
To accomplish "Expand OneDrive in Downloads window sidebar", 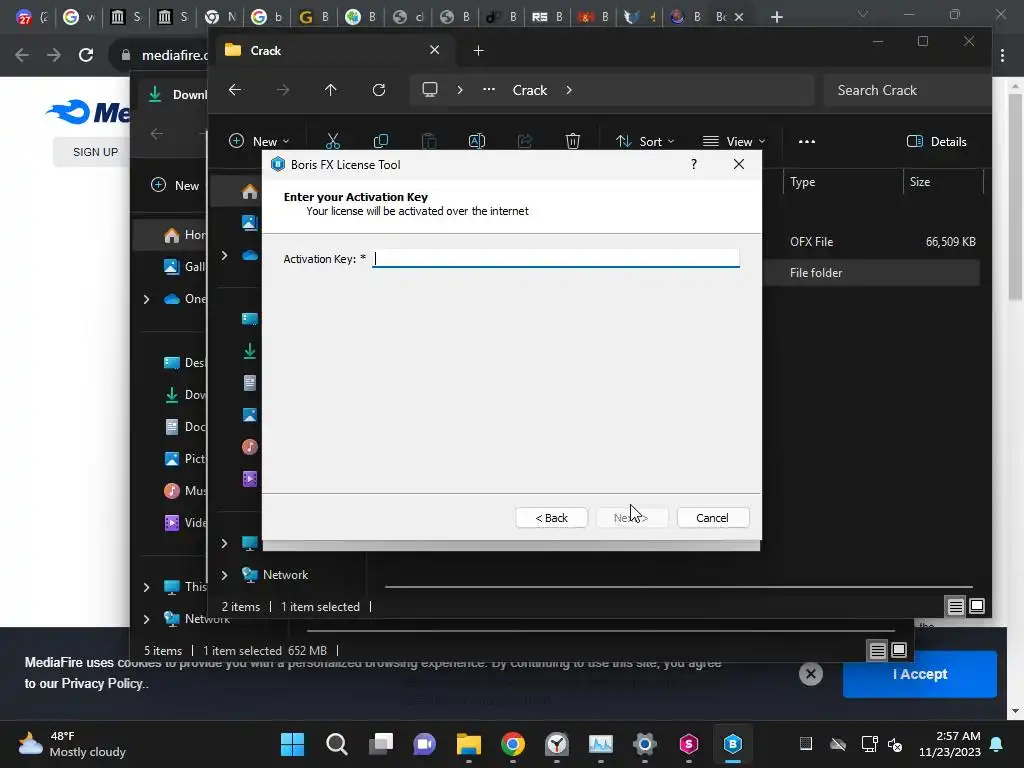I will (x=146, y=299).
